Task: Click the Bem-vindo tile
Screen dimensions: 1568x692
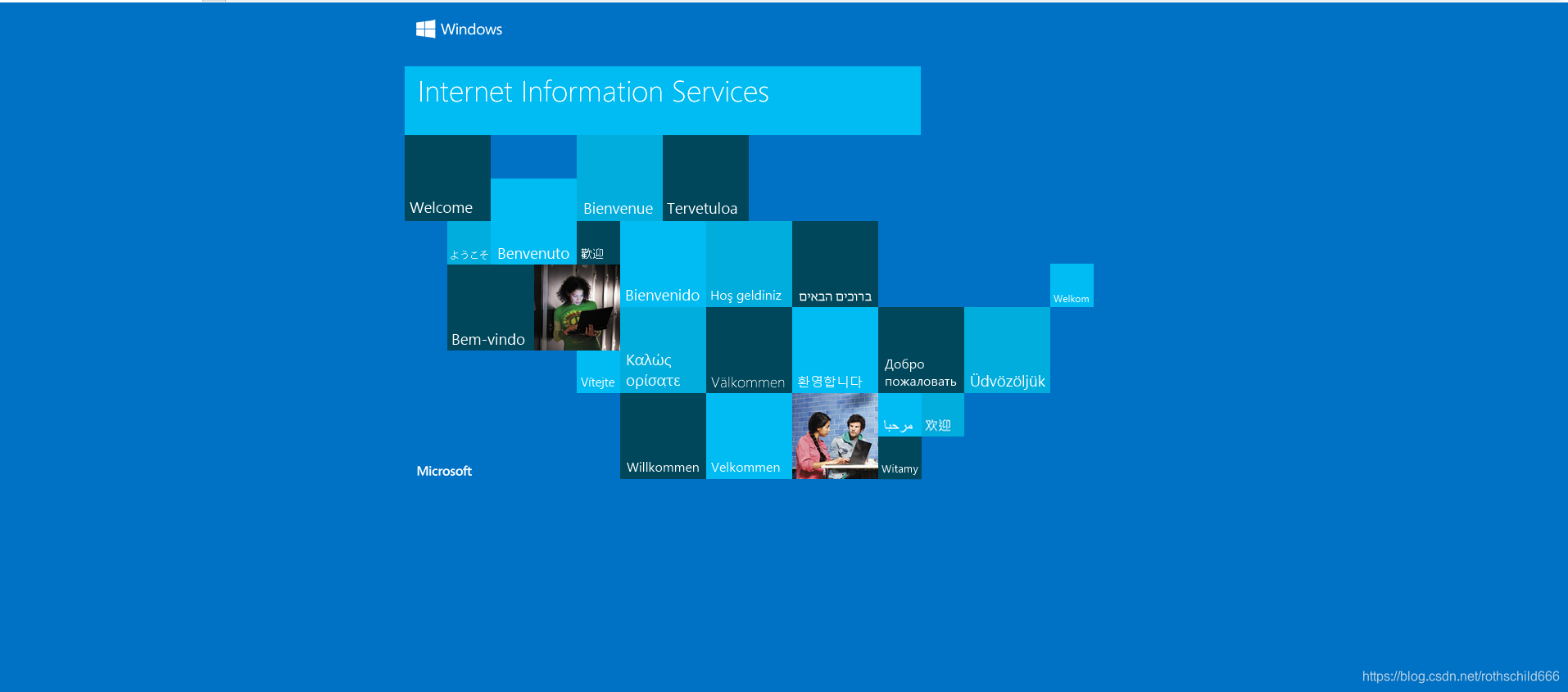Action: (x=490, y=307)
